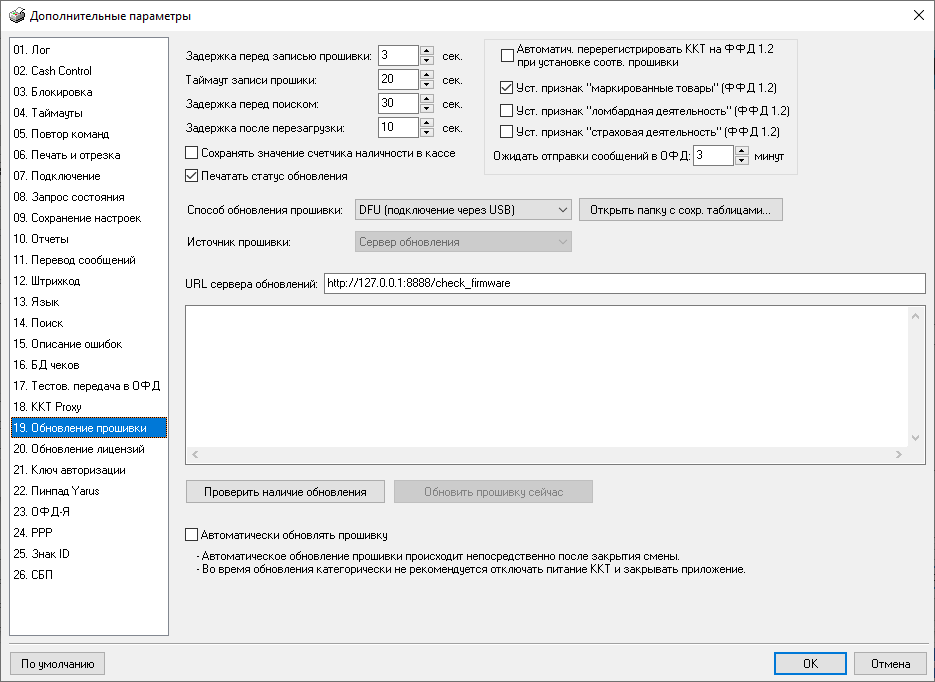This screenshot has height=682, width=935.
Task: Click the update server URL field
Action: pyautogui.click(x=623, y=283)
